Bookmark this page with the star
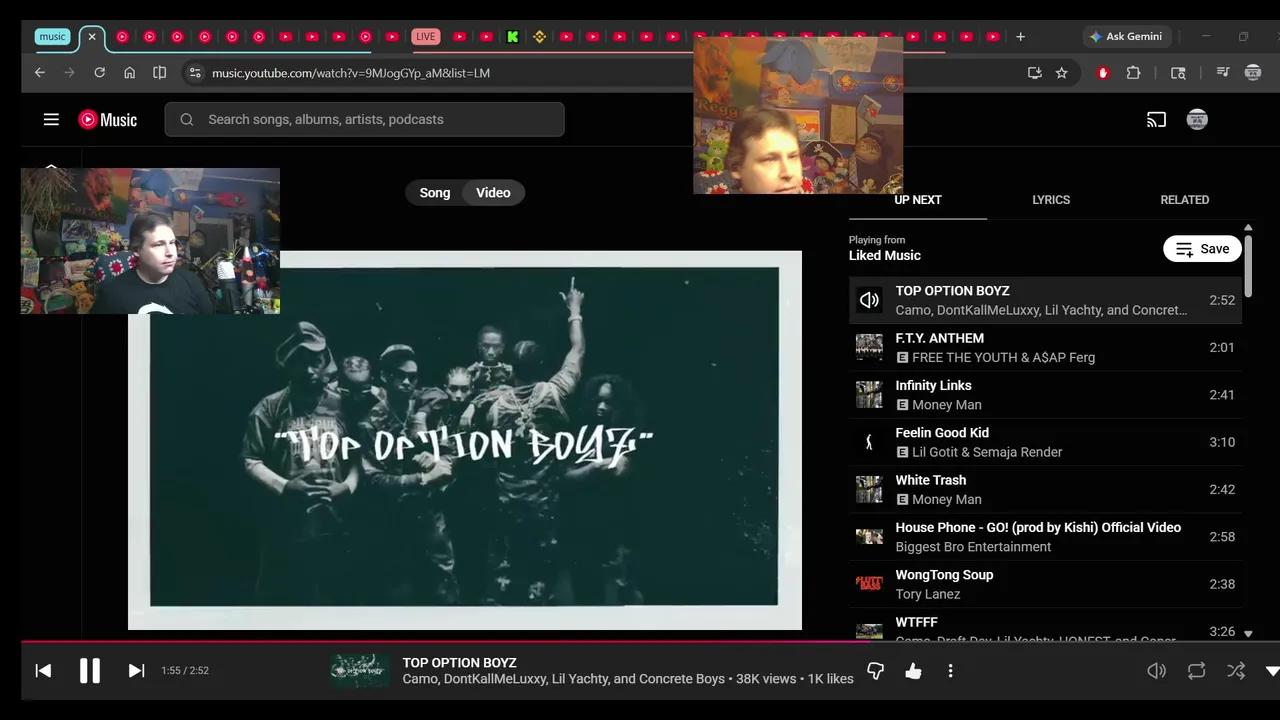This screenshot has height=720, width=1280. pyautogui.click(x=1061, y=73)
